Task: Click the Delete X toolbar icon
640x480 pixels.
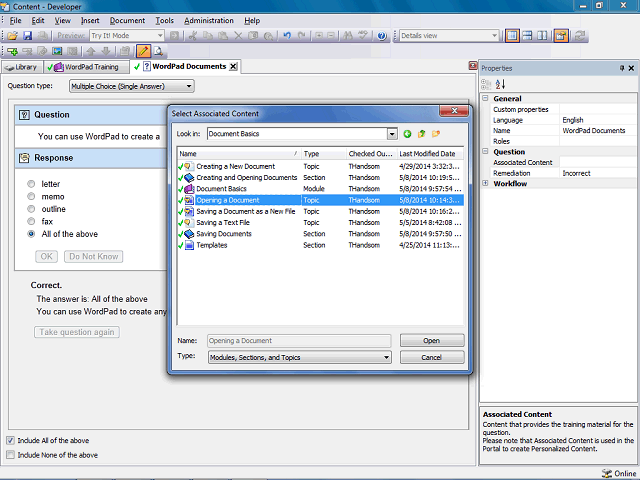Action: click(x=238, y=36)
